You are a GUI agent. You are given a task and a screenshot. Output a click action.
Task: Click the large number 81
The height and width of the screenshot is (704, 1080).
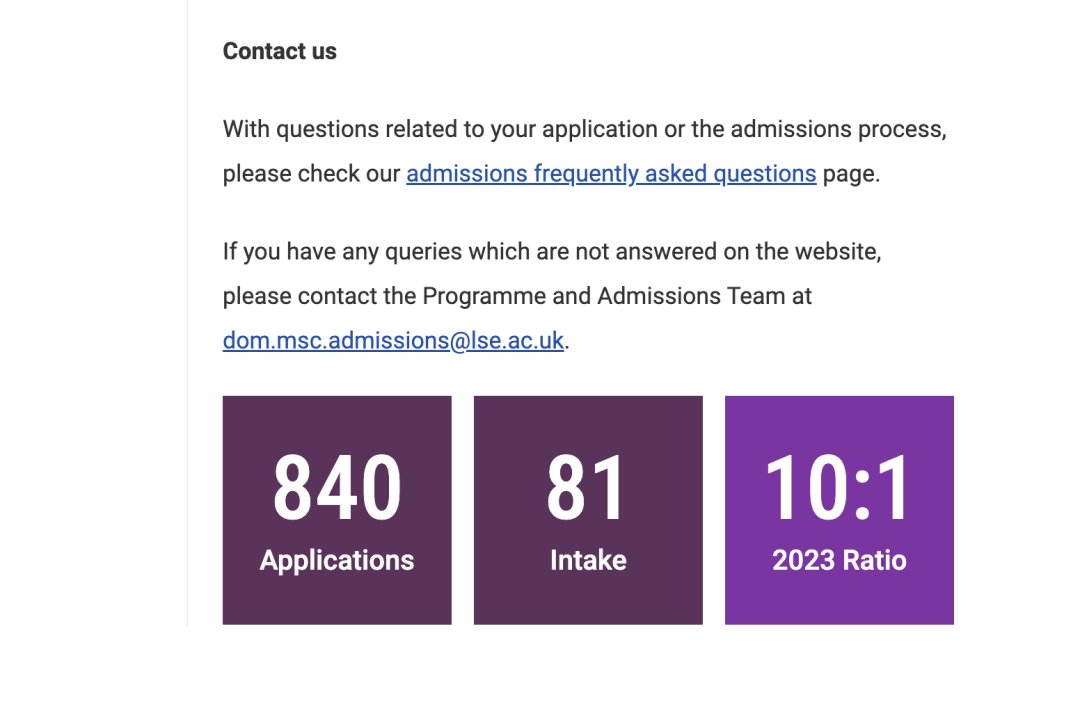587,488
